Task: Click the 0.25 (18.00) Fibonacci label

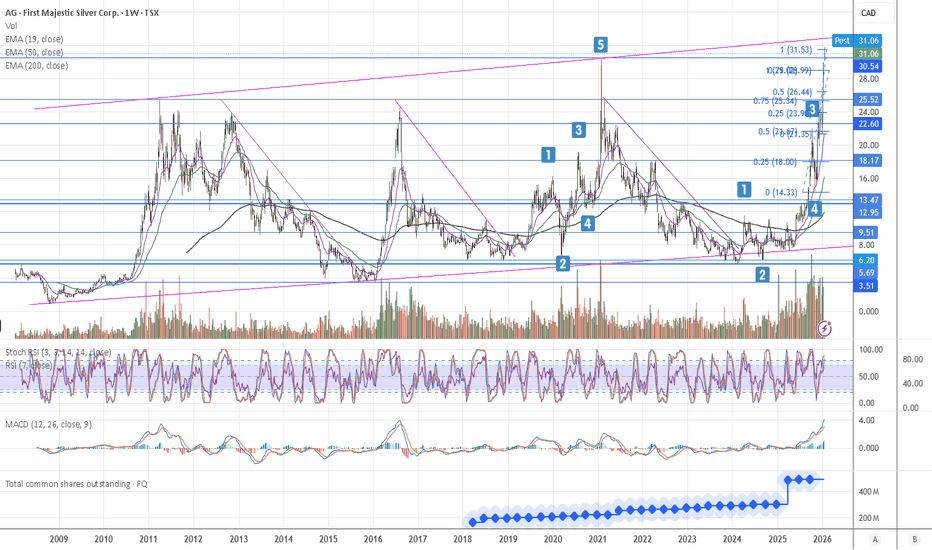Action: pos(776,163)
